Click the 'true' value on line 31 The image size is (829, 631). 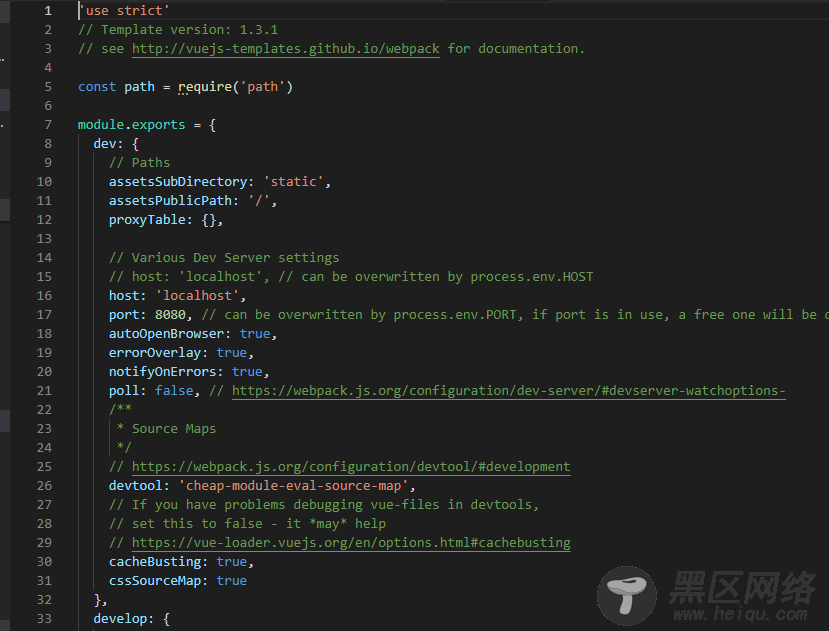232,581
